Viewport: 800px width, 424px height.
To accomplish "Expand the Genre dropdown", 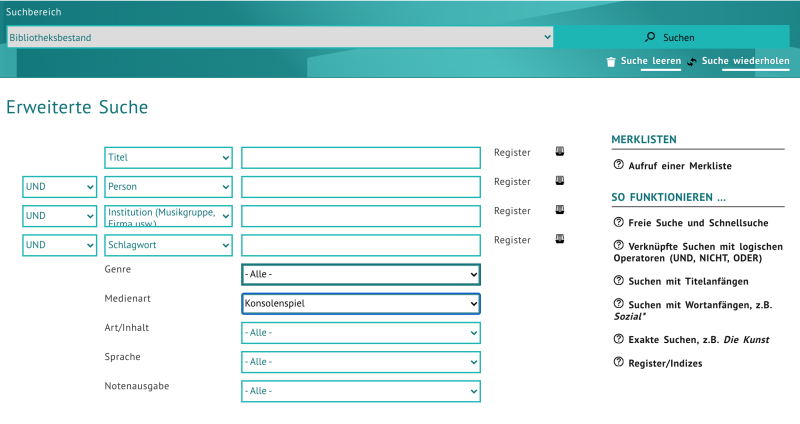I will 360,275.
